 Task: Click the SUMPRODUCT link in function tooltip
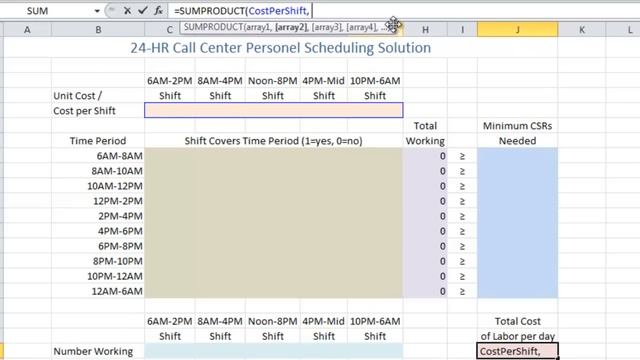pos(213,27)
